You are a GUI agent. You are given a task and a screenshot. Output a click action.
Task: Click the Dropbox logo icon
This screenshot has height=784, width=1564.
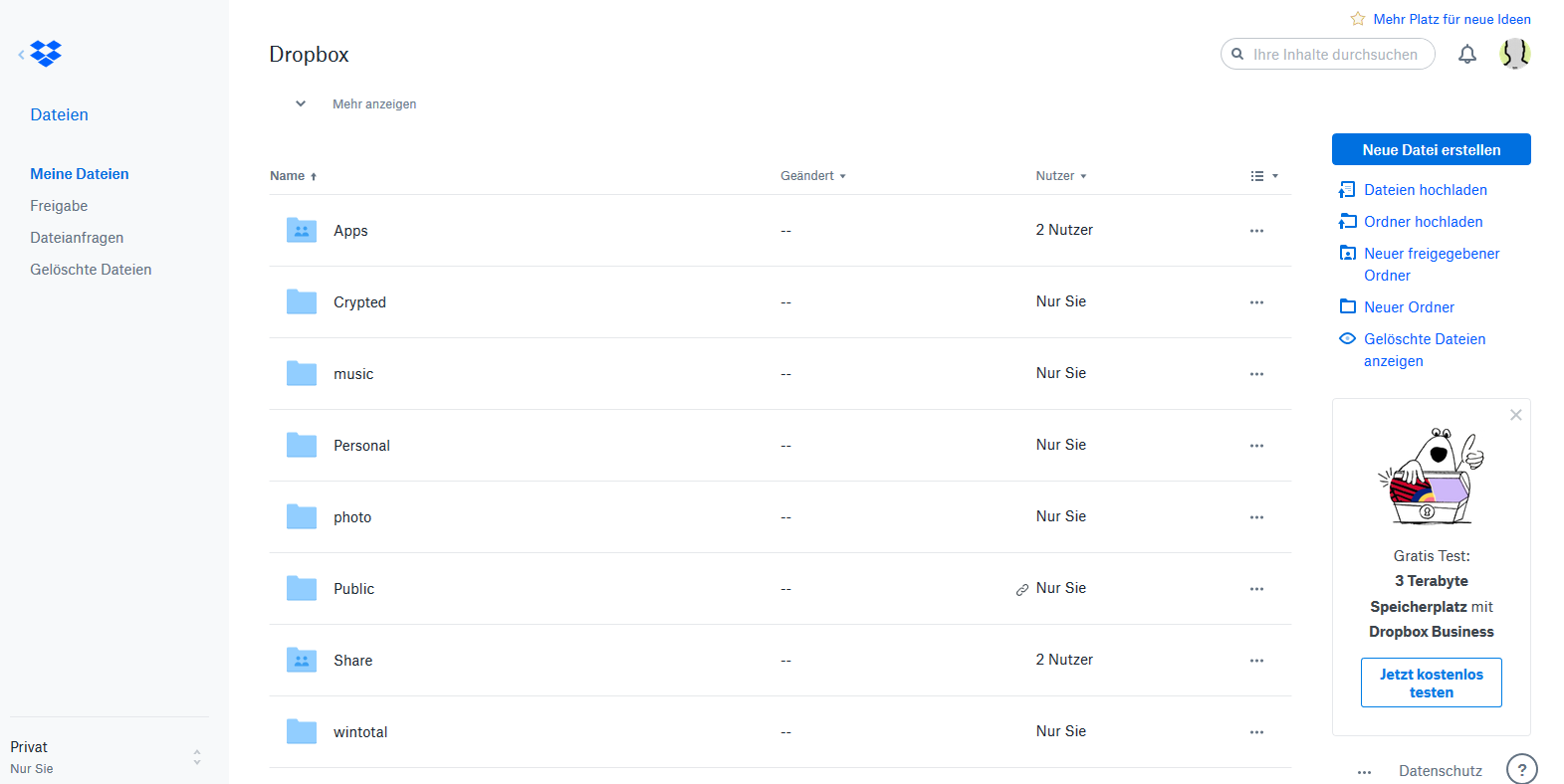[x=46, y=54]
